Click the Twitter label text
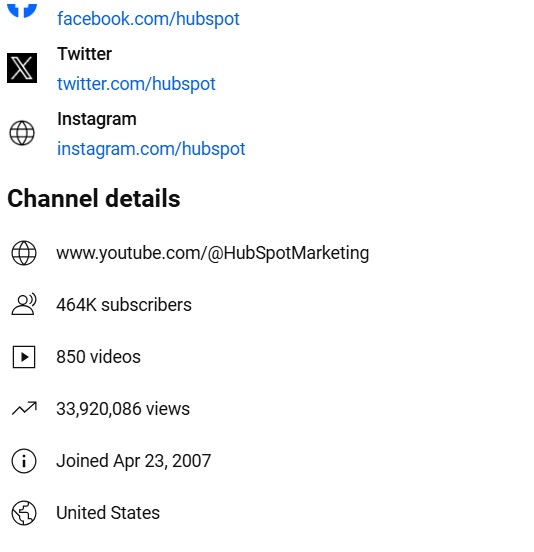This screenshot has width=534, height=552. coord(84,54)
